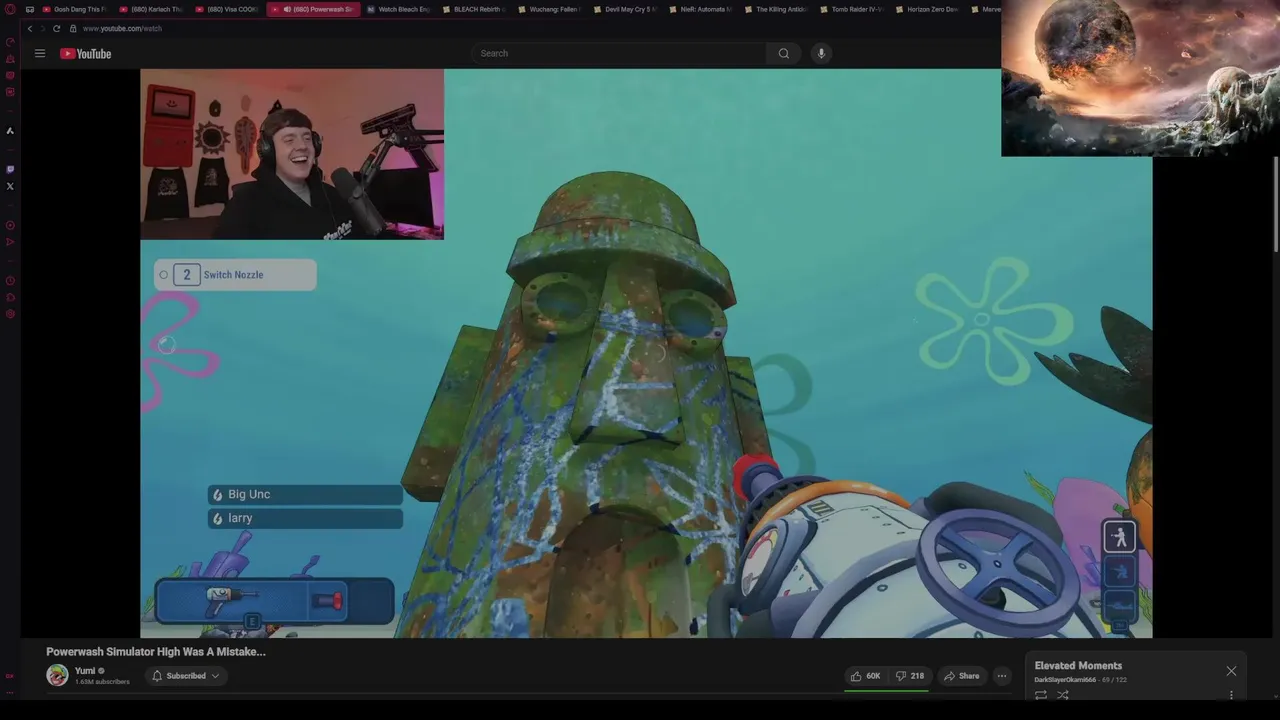Click the larry player label
This screenshot has width=1280, height=720.
point(305,518)
